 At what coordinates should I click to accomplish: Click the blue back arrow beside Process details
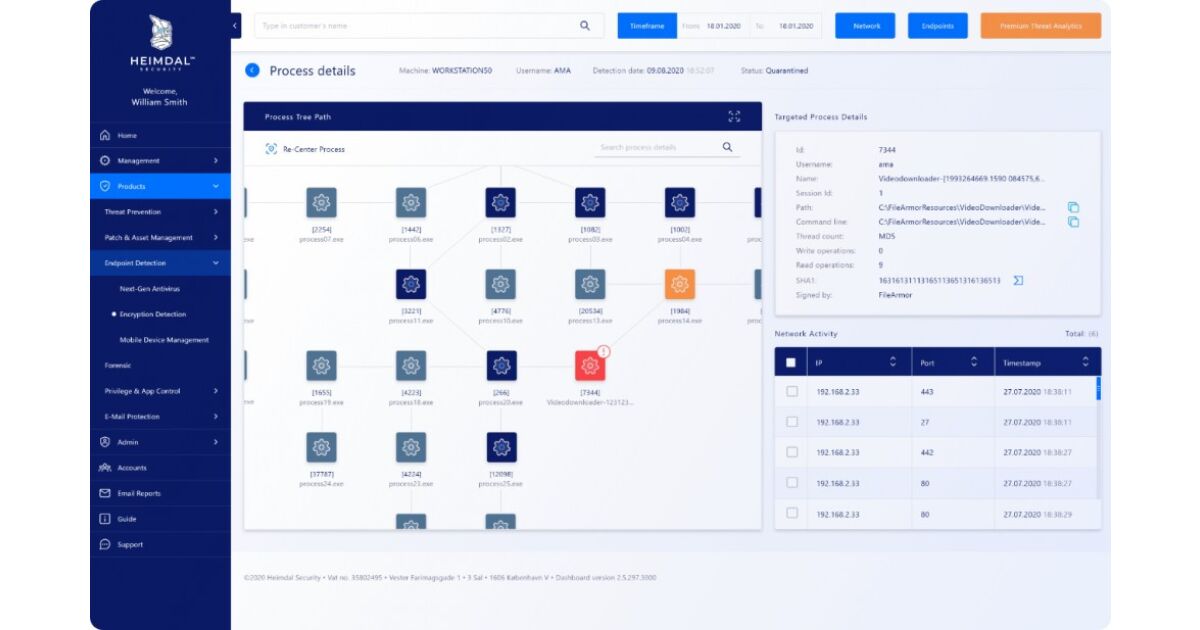click(252, 70)
